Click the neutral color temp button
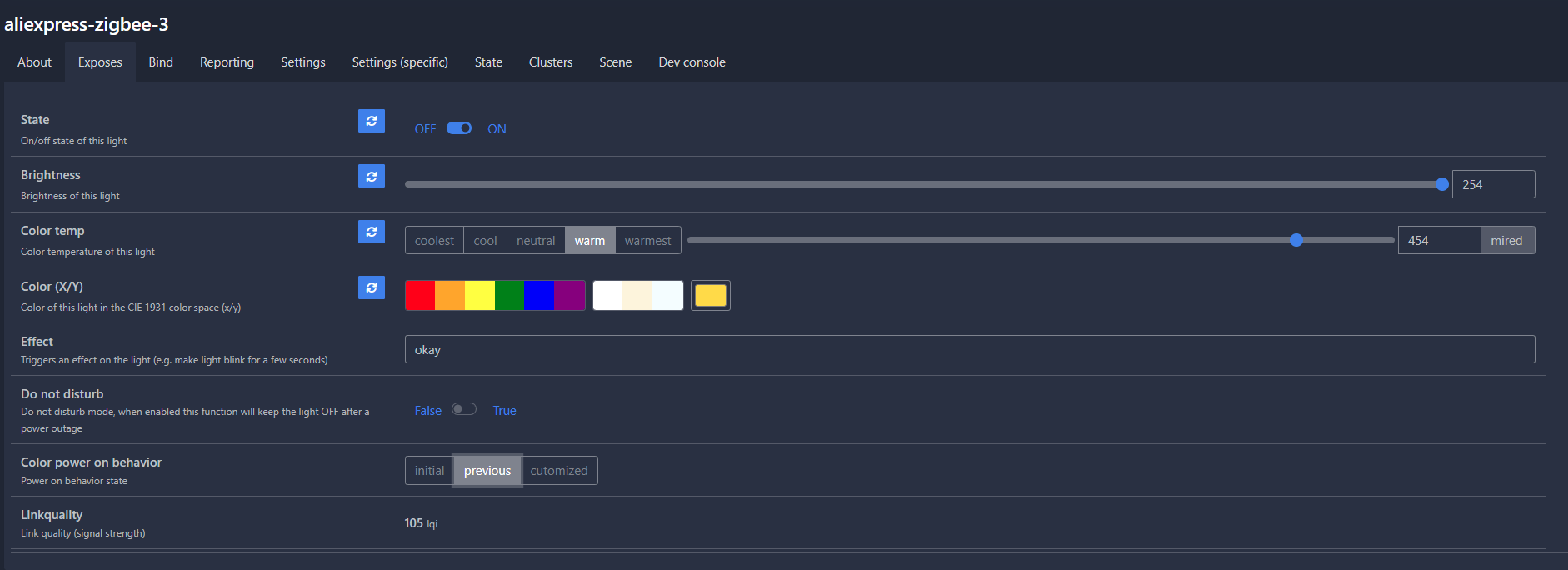Image resolution: width=1568 pixels, height=570 pixels. click(x=536, y=241)
